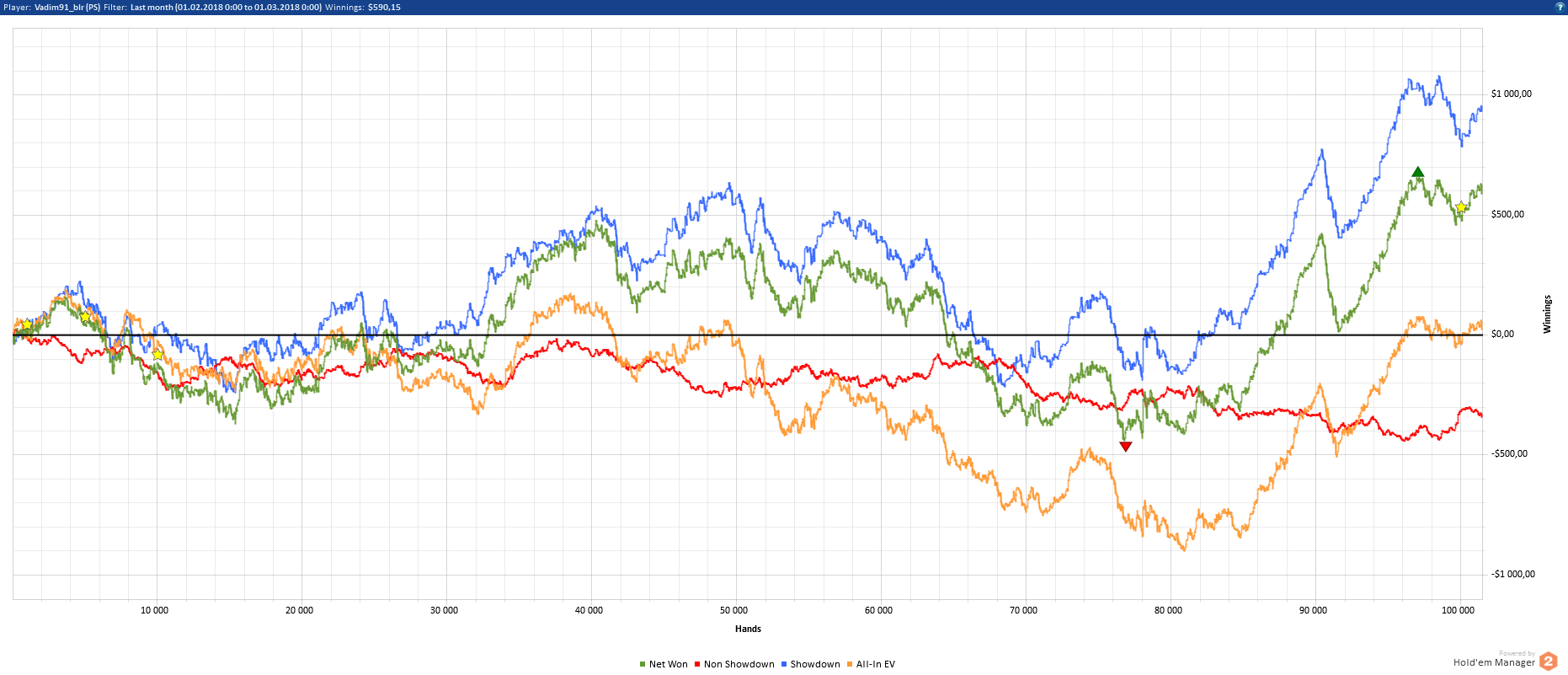Click the winnings total "$590,15" in header
The image size is (1568, 675).
tap(384, 8)
